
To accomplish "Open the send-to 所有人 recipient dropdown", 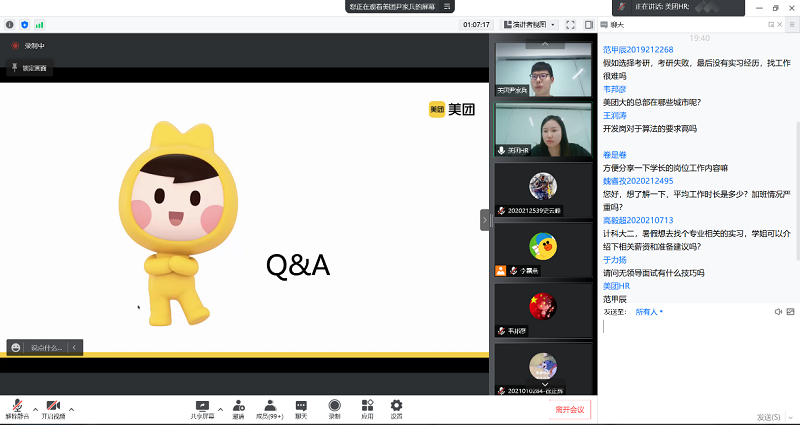I will (x=649, y=312).
